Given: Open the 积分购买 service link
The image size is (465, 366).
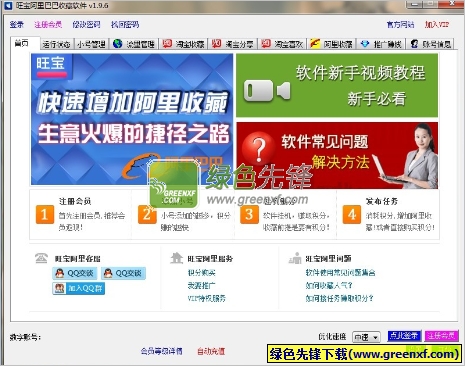Looking at the screenshot, I should (x=202, y=273).
